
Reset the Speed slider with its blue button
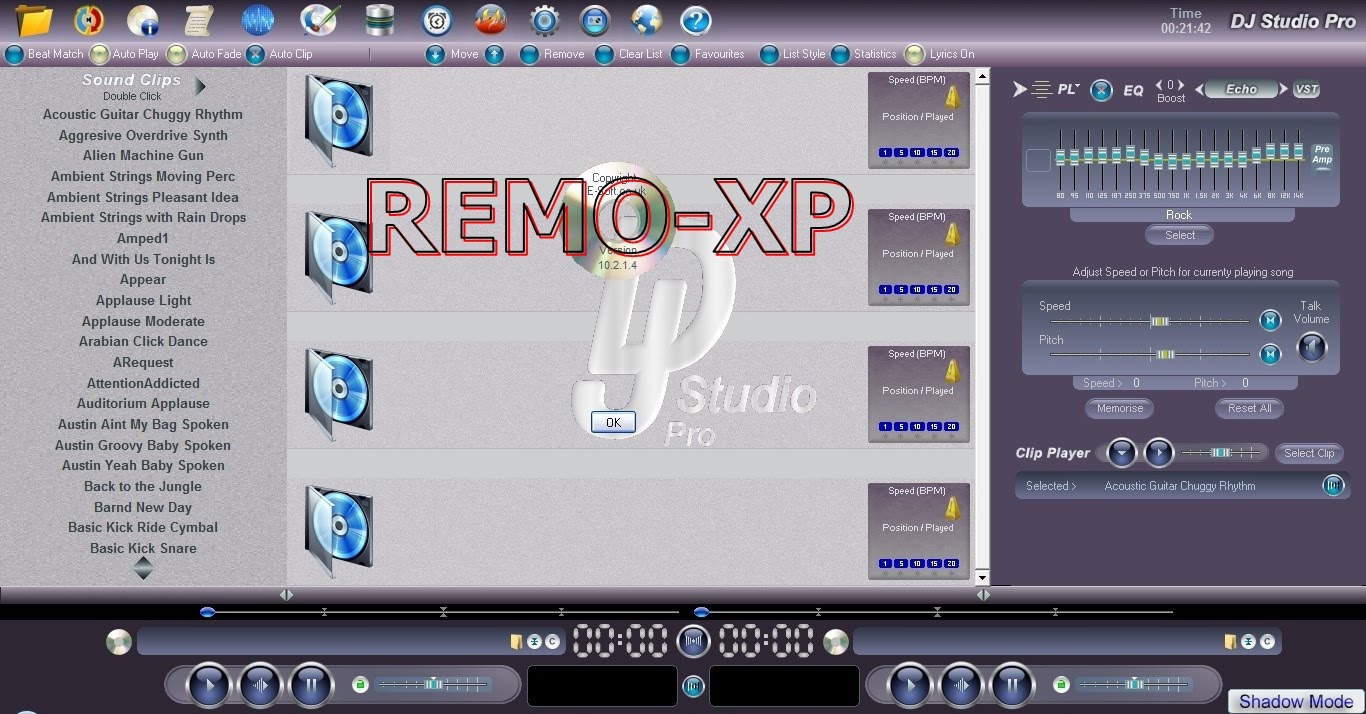click(1270, 321)
